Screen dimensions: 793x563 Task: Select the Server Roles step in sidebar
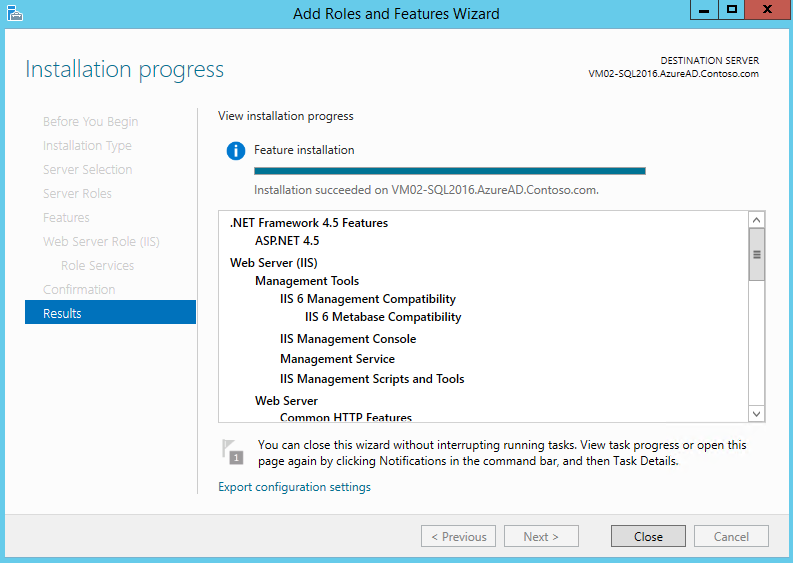(x=77, y=193)
